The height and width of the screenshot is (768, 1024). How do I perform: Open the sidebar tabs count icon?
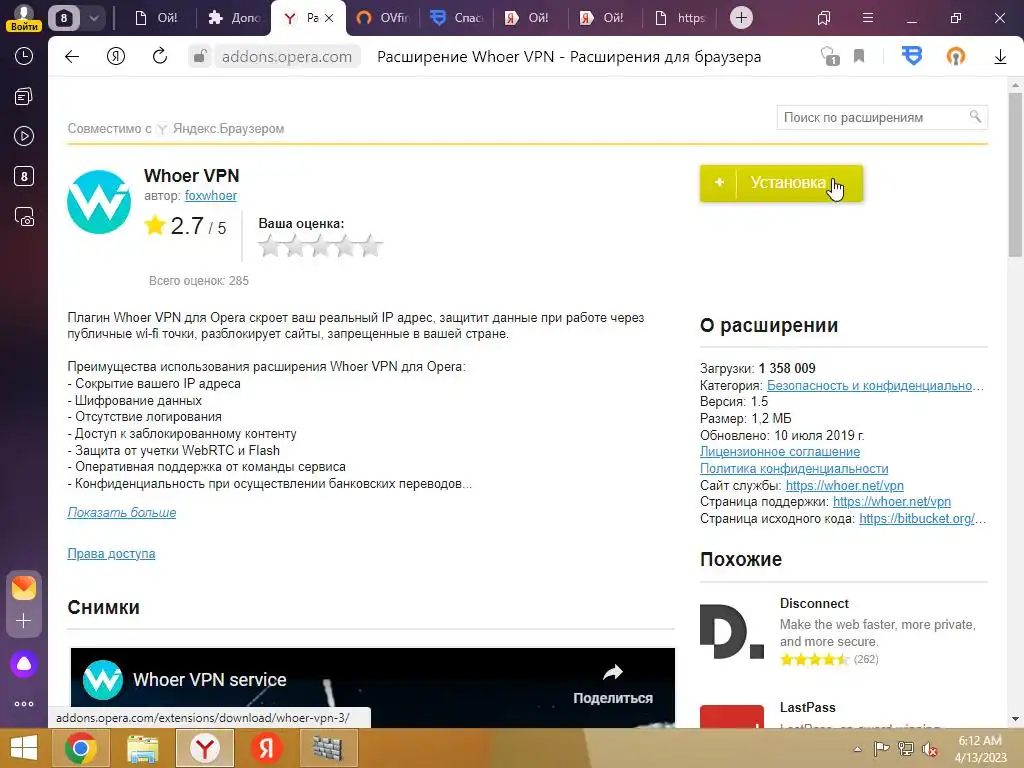[24, 176]
